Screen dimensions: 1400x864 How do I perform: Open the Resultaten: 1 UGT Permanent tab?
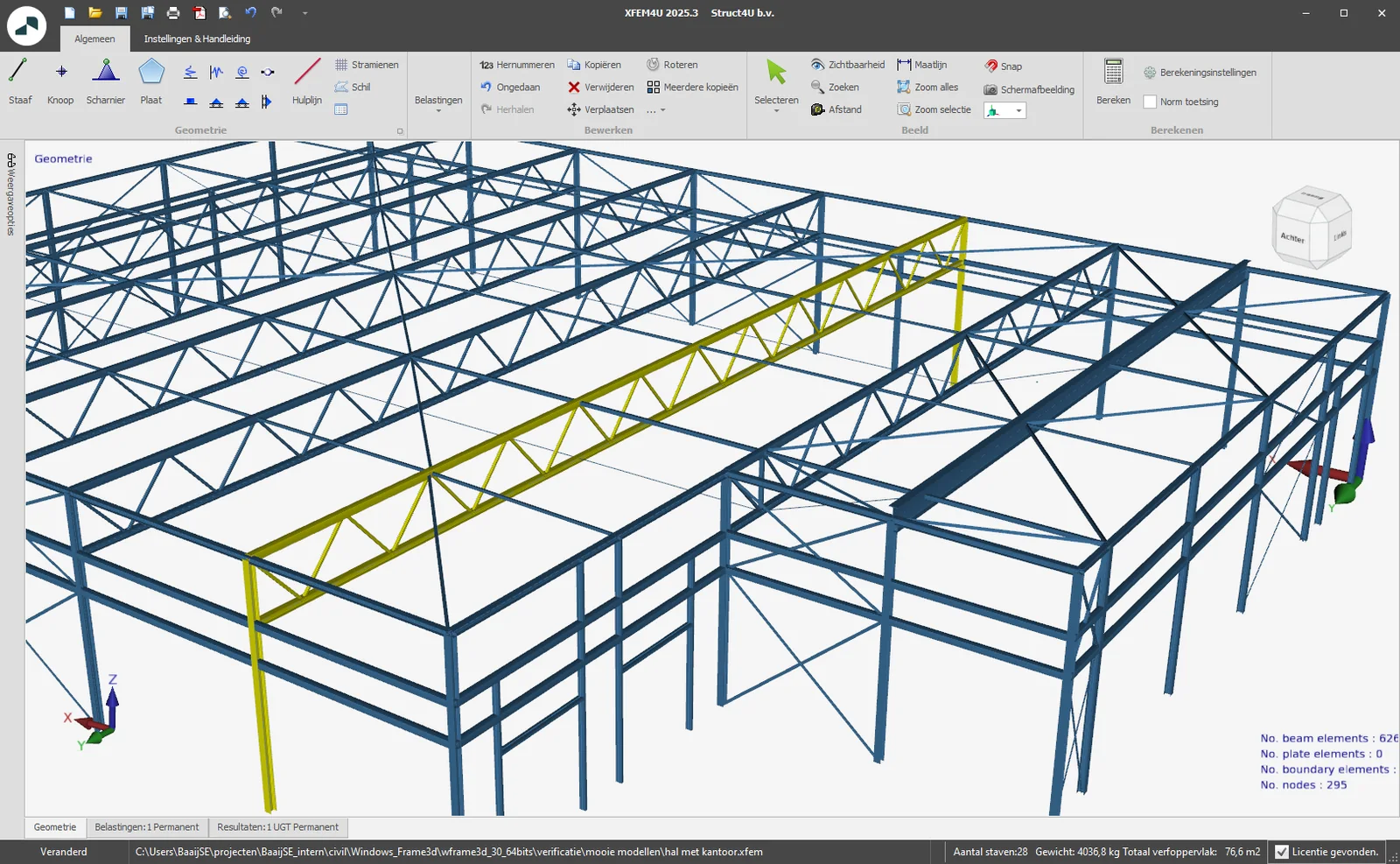[x=277, y=827]
